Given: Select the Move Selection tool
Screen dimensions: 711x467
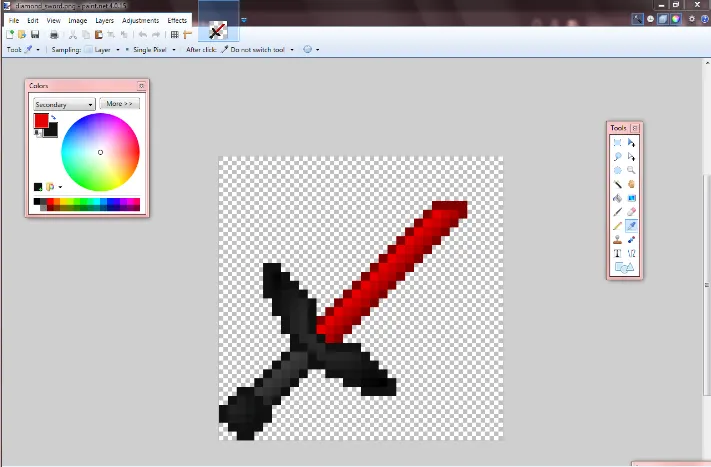Looking at the screenshot, I should 631,156.
